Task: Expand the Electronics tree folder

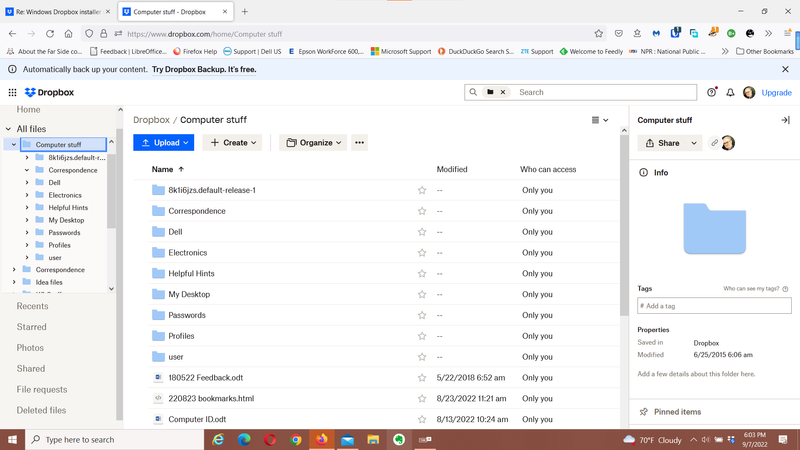Action: (x=27, y=195)
